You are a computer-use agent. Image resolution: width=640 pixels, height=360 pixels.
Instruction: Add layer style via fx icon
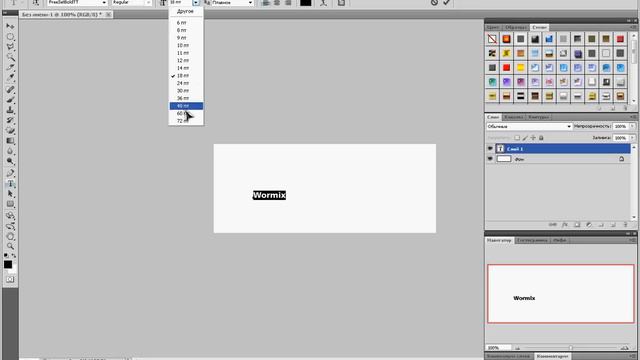[565, 224]
